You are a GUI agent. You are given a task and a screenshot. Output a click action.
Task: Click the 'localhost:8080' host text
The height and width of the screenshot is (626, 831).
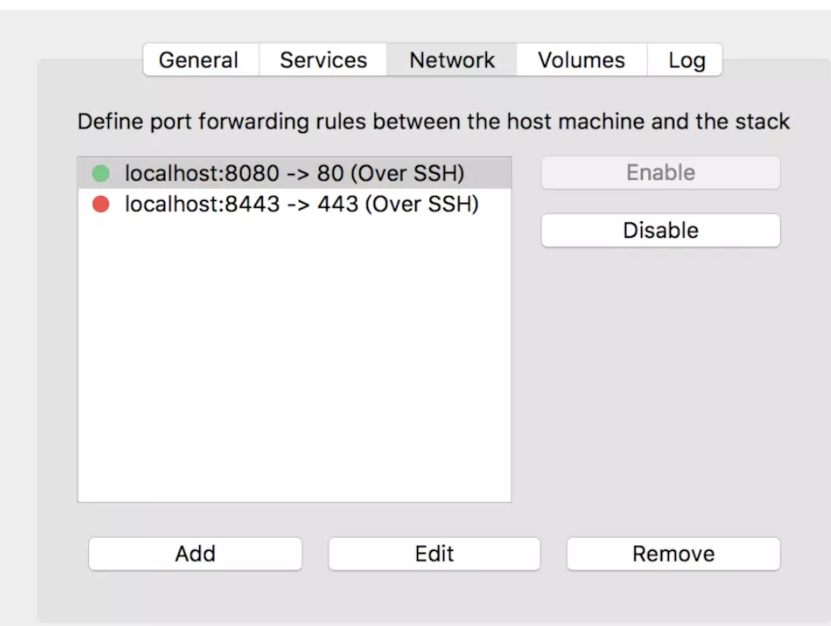click(x=202, y=174)
